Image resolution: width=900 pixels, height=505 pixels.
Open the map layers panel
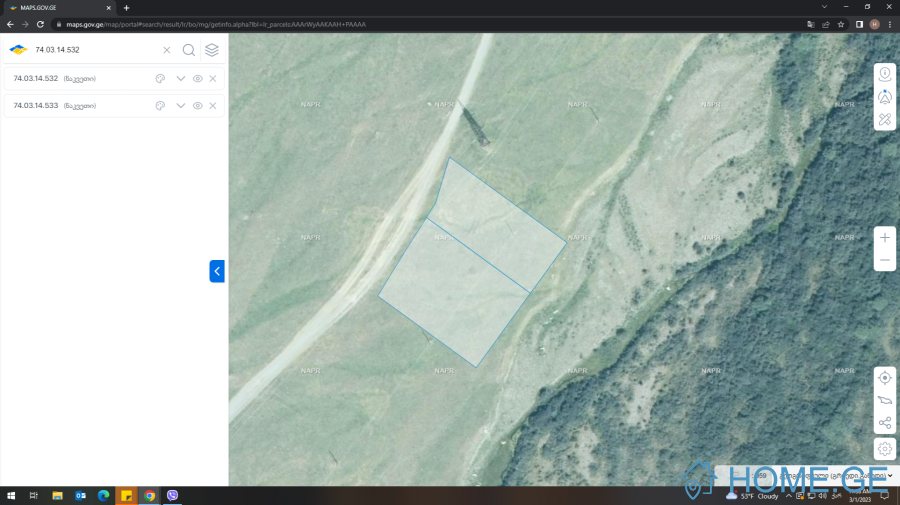[x=212, y=50]
